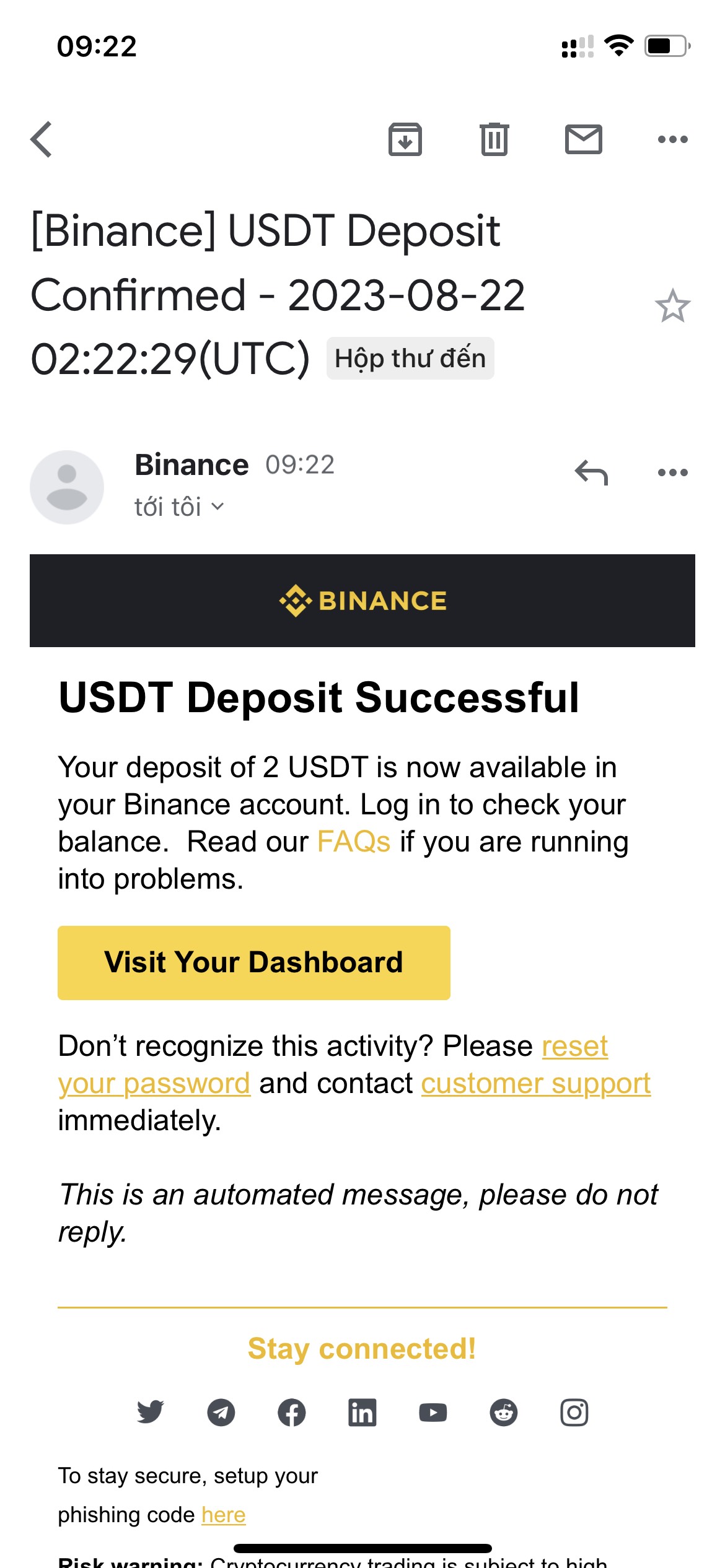725x1568 pixels.
Task: Archive this Binance email
Action: point(405,139)
